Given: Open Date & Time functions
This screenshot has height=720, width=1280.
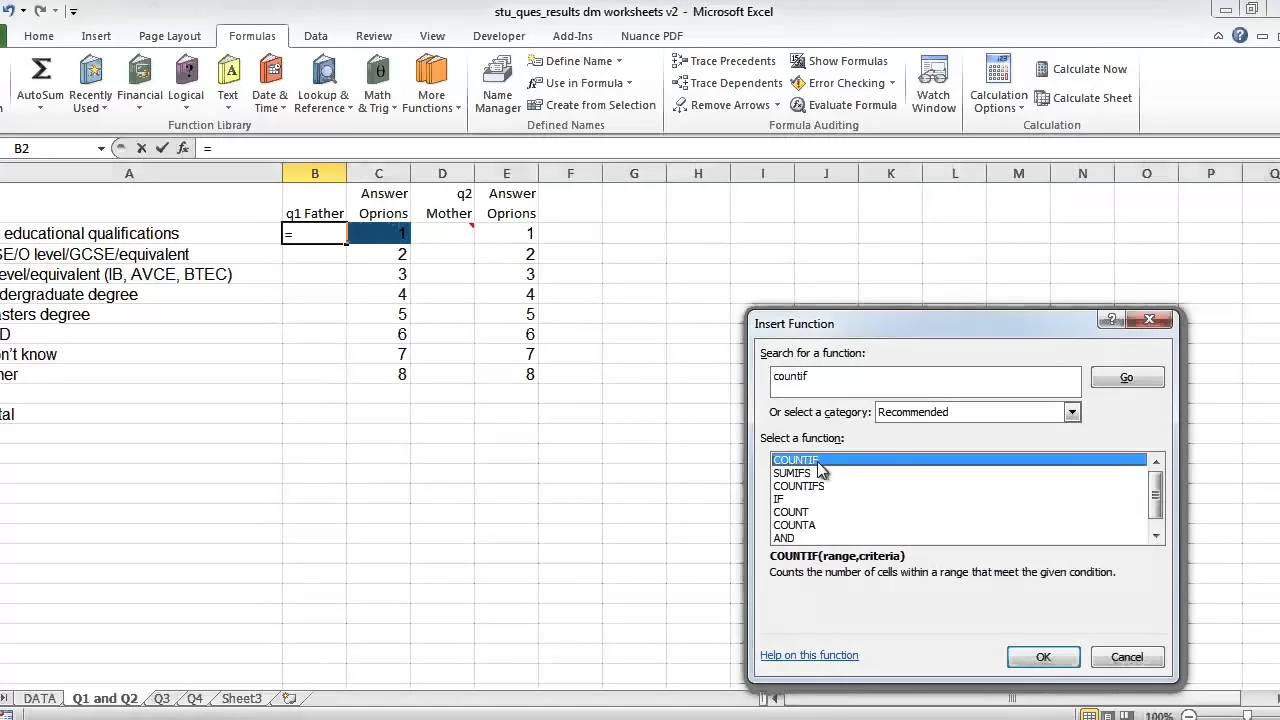Looking at the screenshot, I should (x=270, y=84).
